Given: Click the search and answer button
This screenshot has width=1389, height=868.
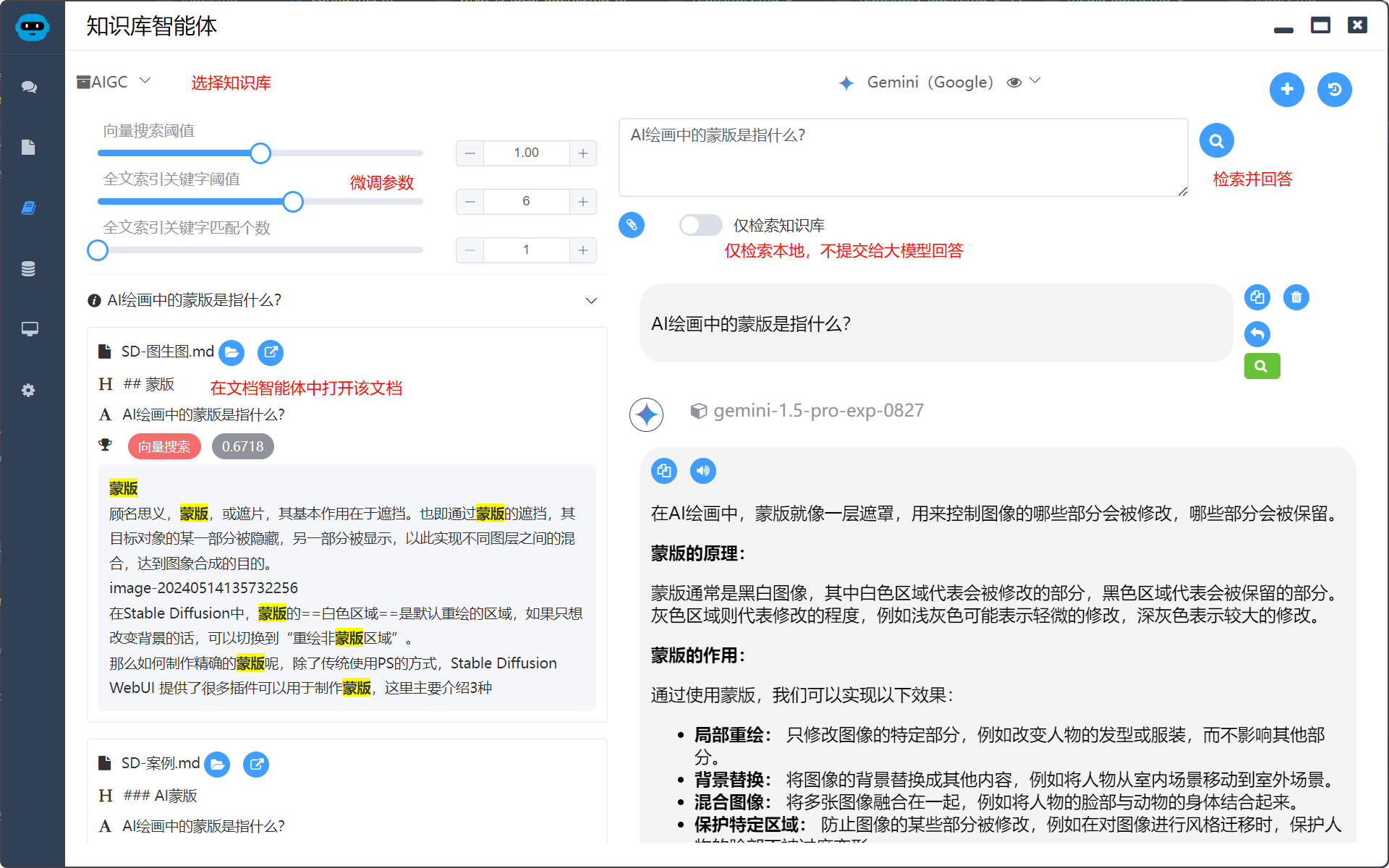Looking at the screenshot, I should tap(1217, 141).
